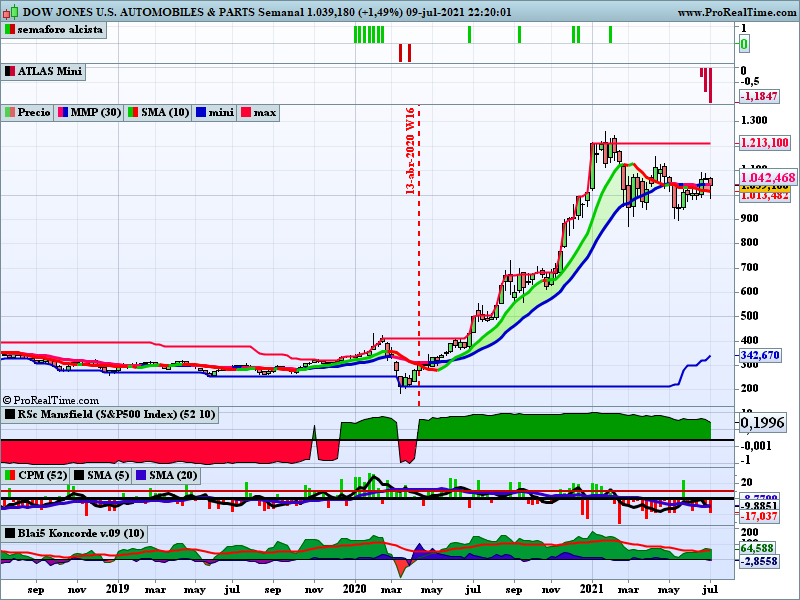Click the blue 342,670 mini value tag
The image size is (800, 600).
coord(760,355)
